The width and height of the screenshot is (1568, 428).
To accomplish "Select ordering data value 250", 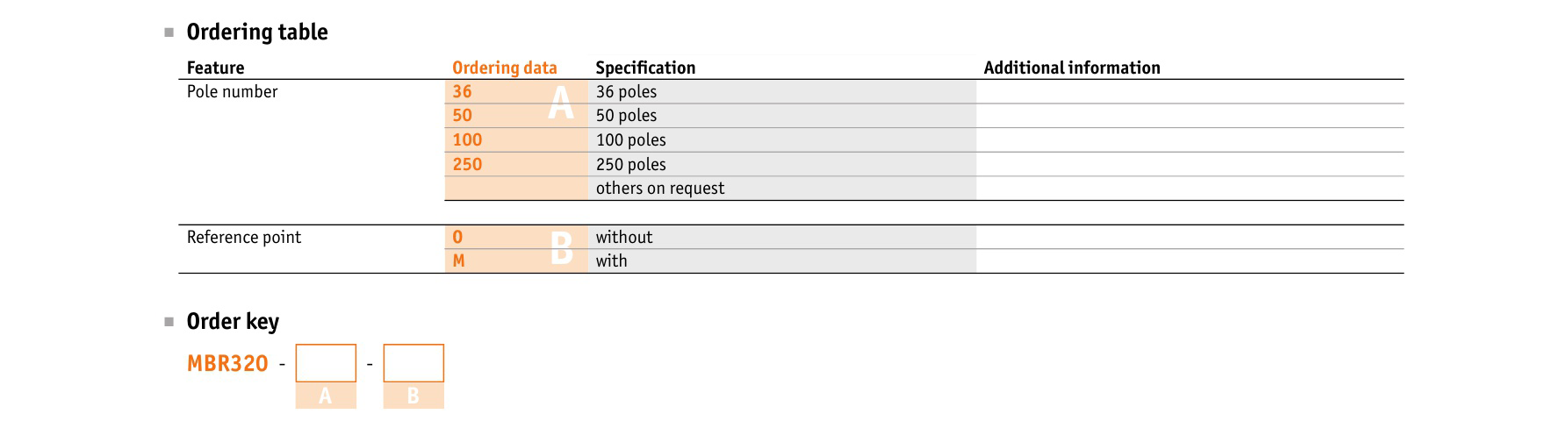I will tap(467, 164).
